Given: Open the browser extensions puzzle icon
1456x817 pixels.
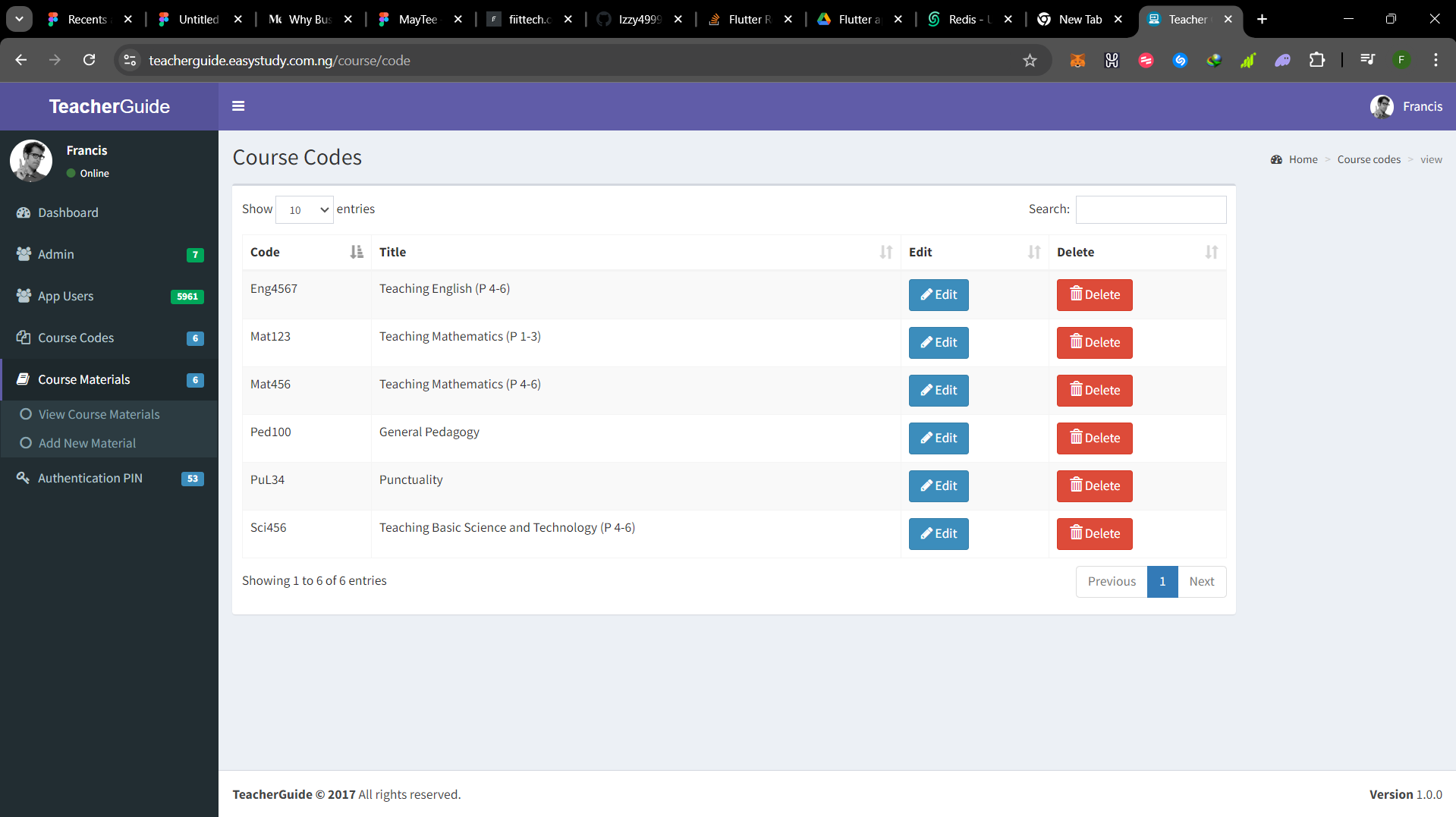Looking at the screenshot, I should [1317, 61].
